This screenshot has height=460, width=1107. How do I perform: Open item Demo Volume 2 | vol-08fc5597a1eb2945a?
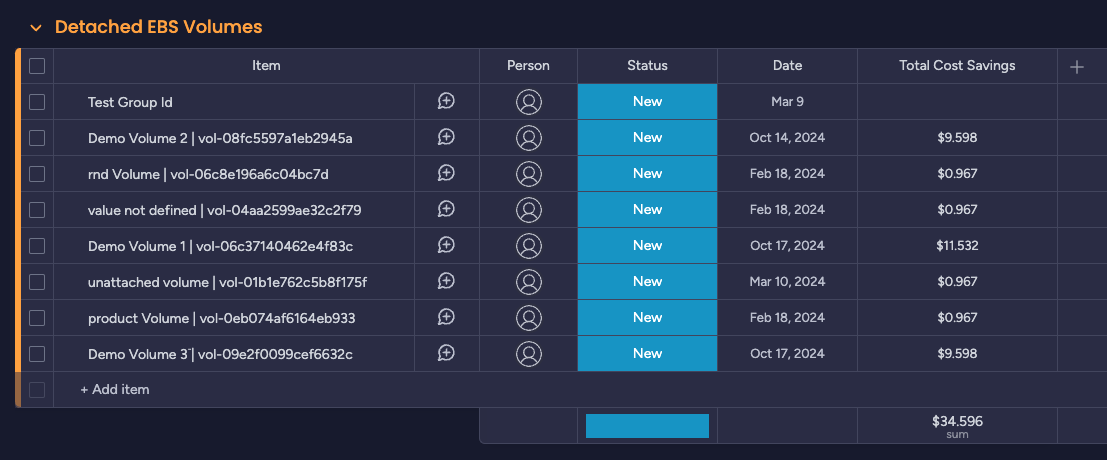pos(220,138)
